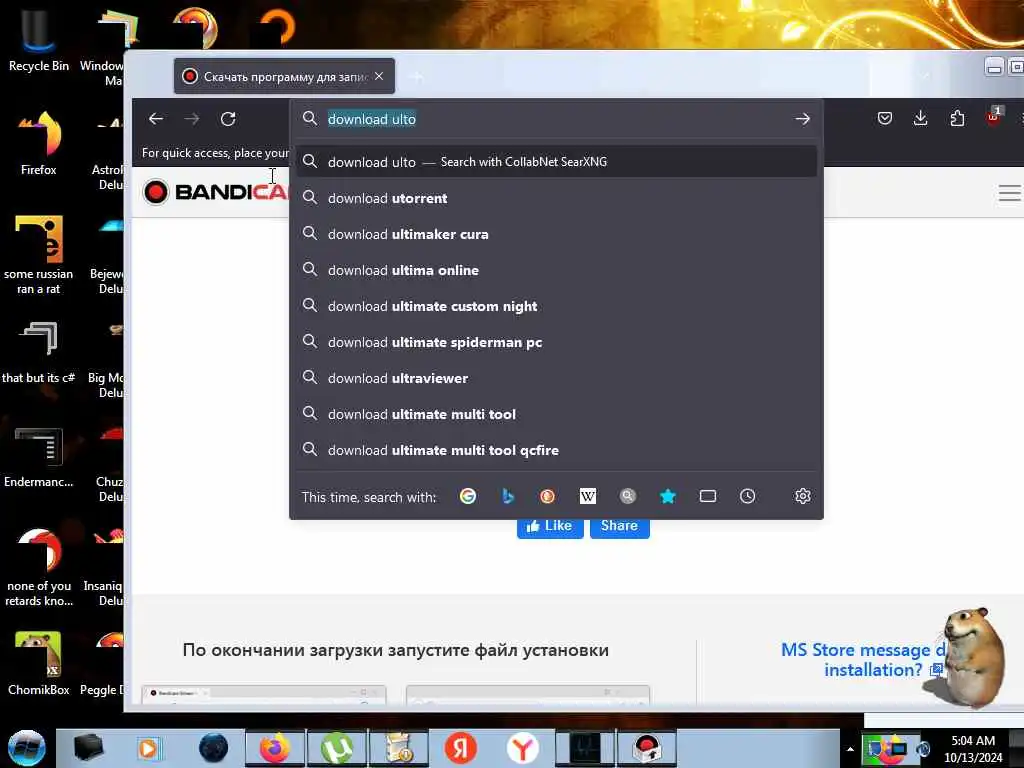Viewport: 1024px width, 768px height.
Task: Open the ChomikBox desktop icon
Action: (x=39, y=662)
